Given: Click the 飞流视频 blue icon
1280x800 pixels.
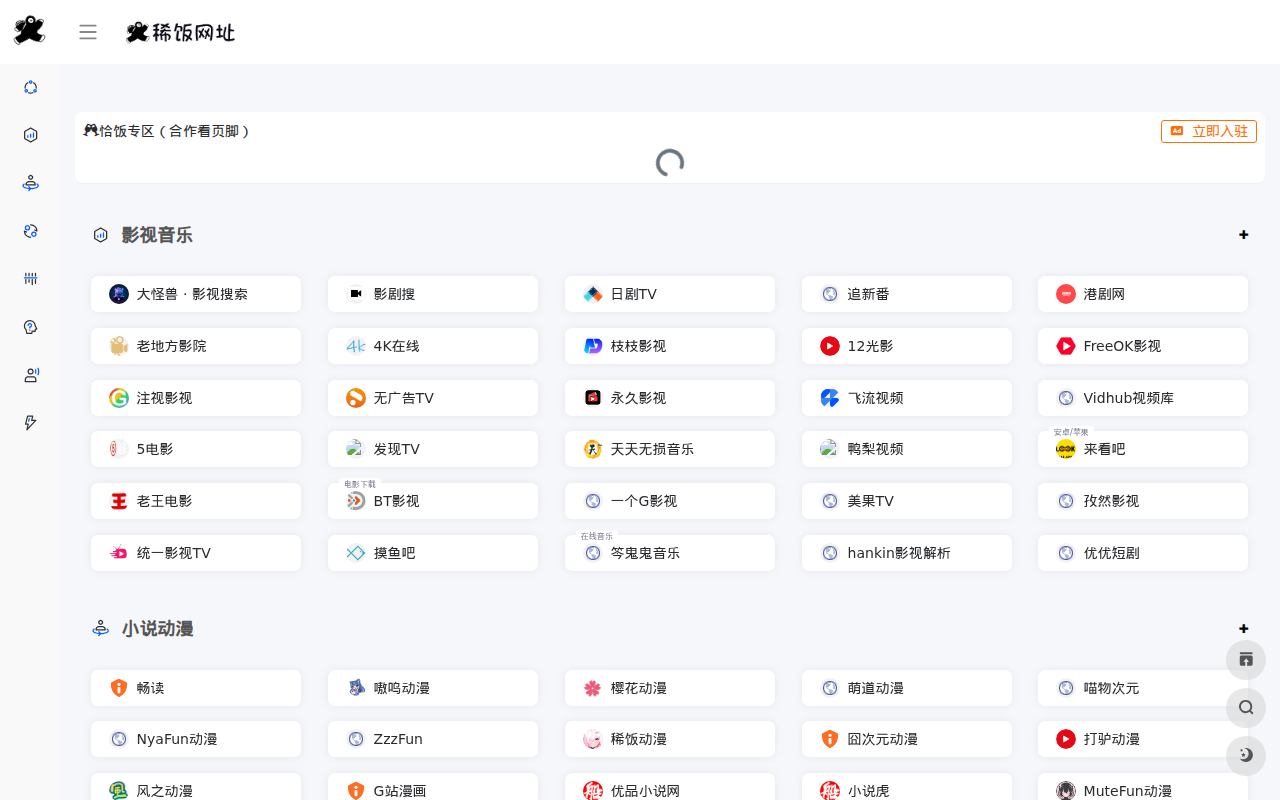Looking at the screenshot, I should pos(830,398).
